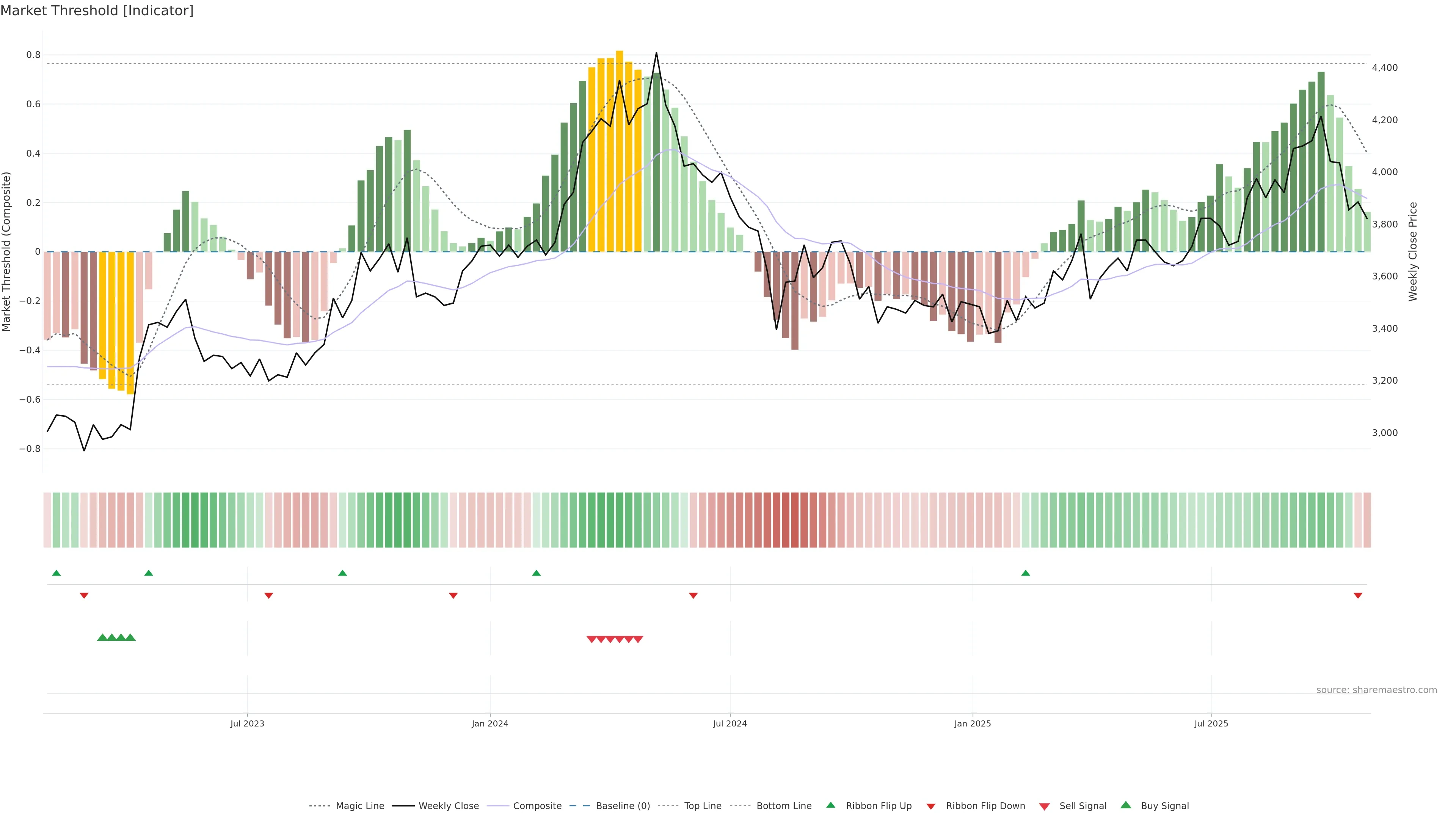Viewport: 1456px width, 819px height.
Task: Hide the Composite series in legend
Action: [x=537, y=805]
